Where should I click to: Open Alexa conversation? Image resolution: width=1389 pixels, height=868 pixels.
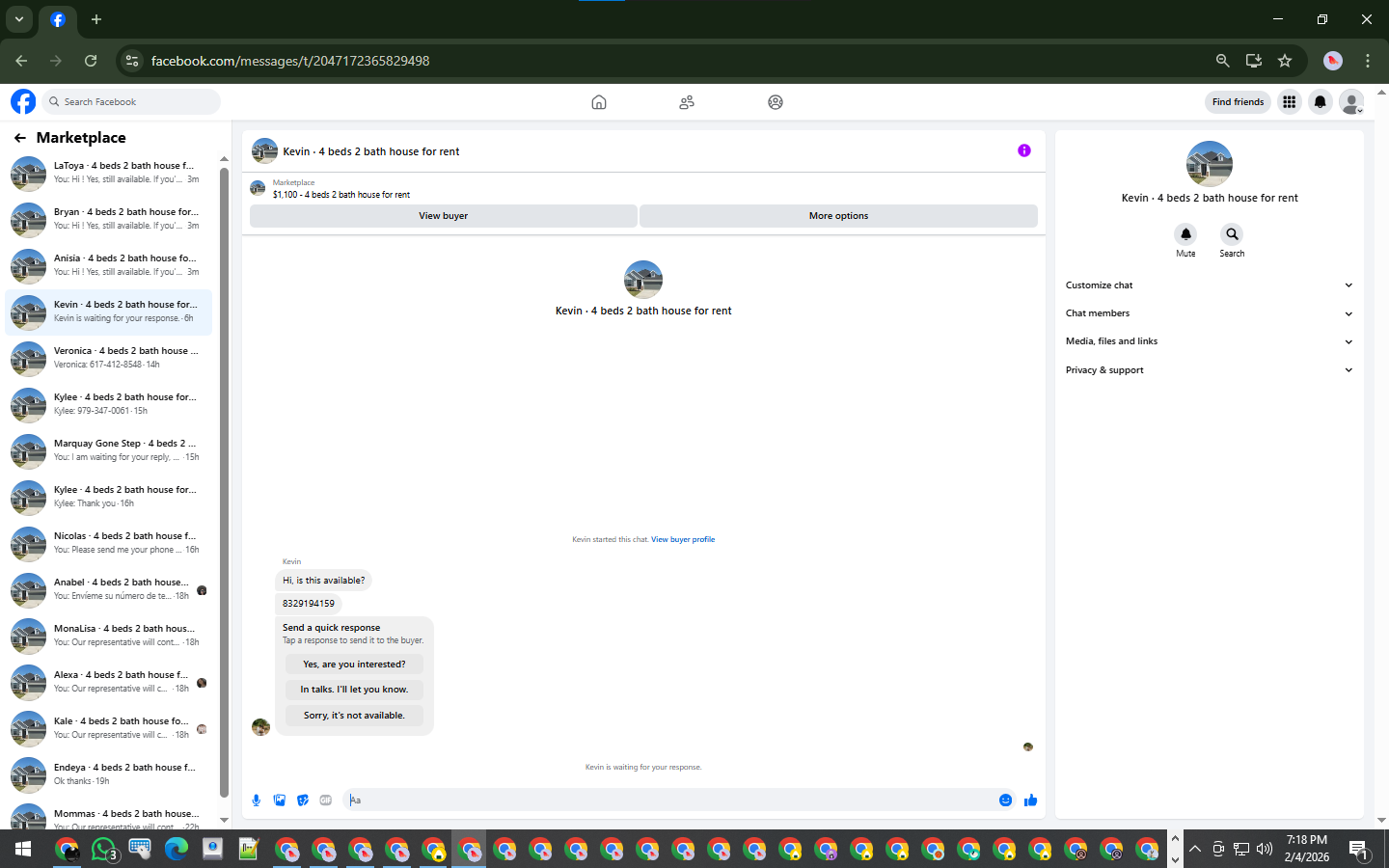click(109, 682)
